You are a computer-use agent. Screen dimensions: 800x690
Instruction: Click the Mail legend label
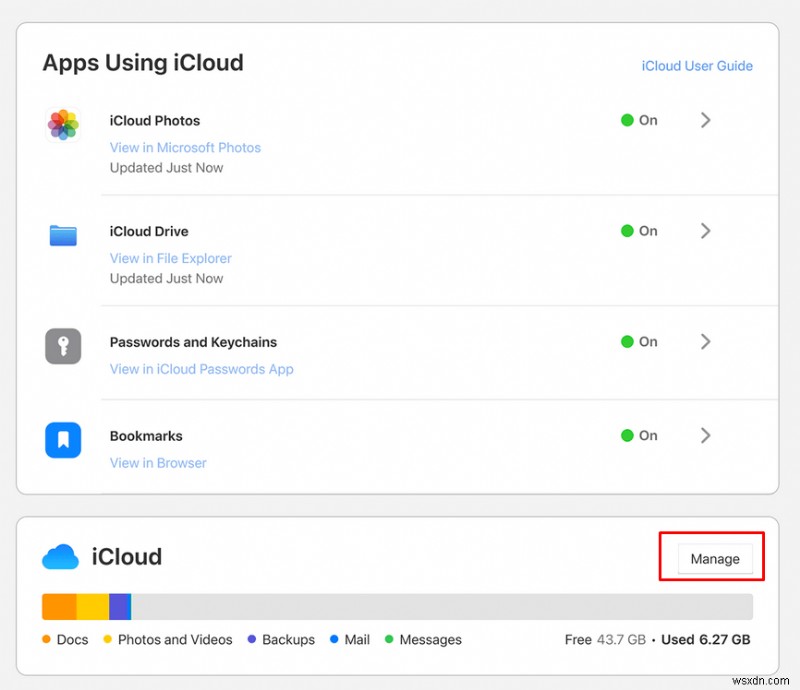click(x=357, y=640)
